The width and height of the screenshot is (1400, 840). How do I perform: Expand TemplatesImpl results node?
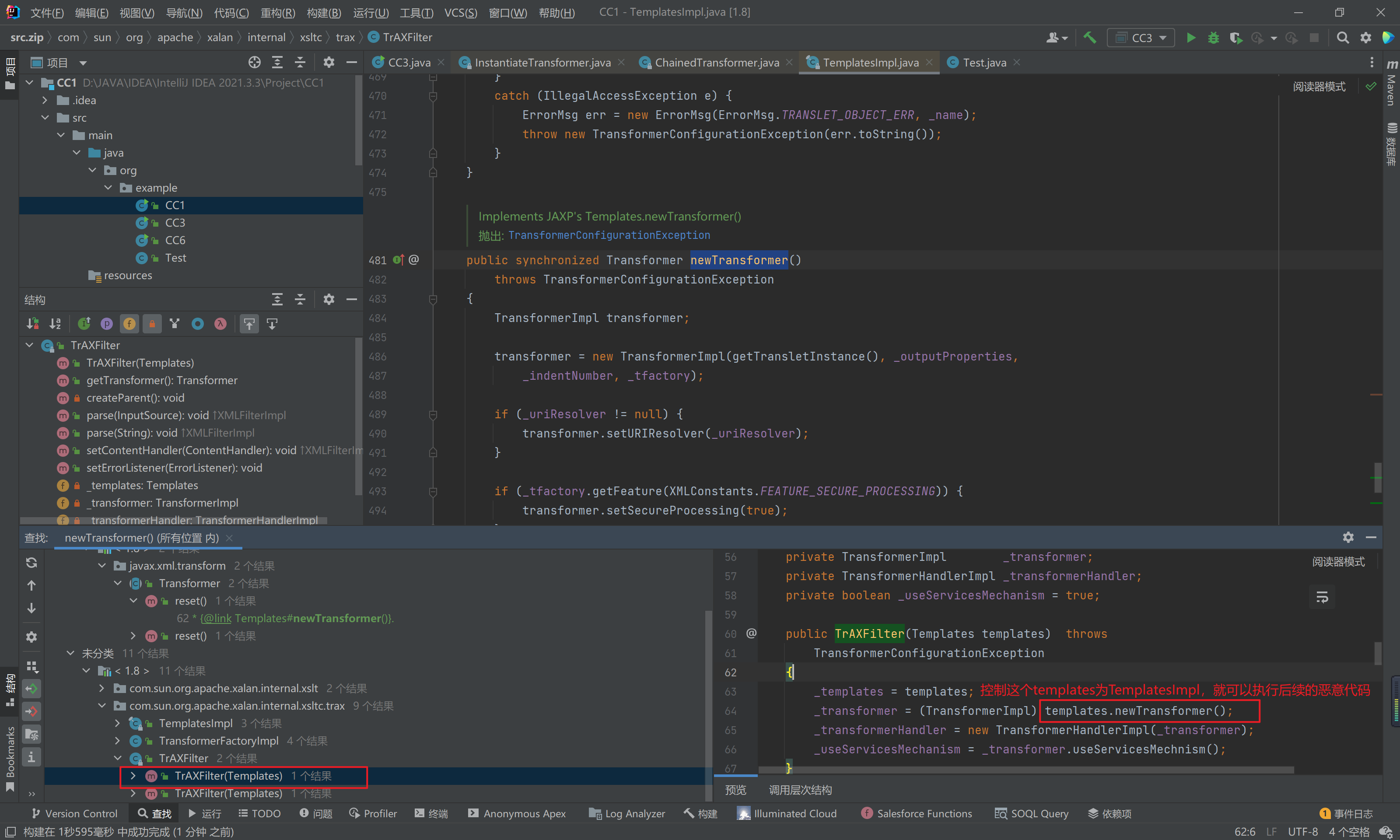tap(118, 723)
